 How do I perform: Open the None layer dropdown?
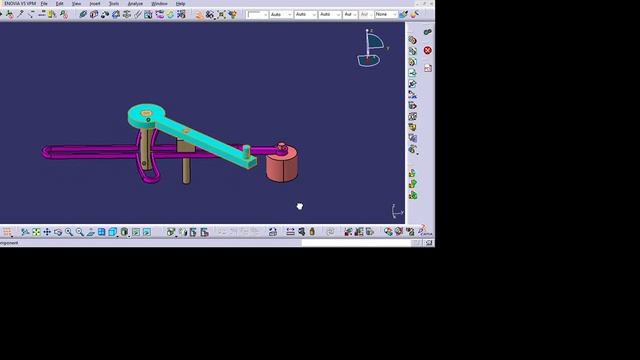coord(386,15)
